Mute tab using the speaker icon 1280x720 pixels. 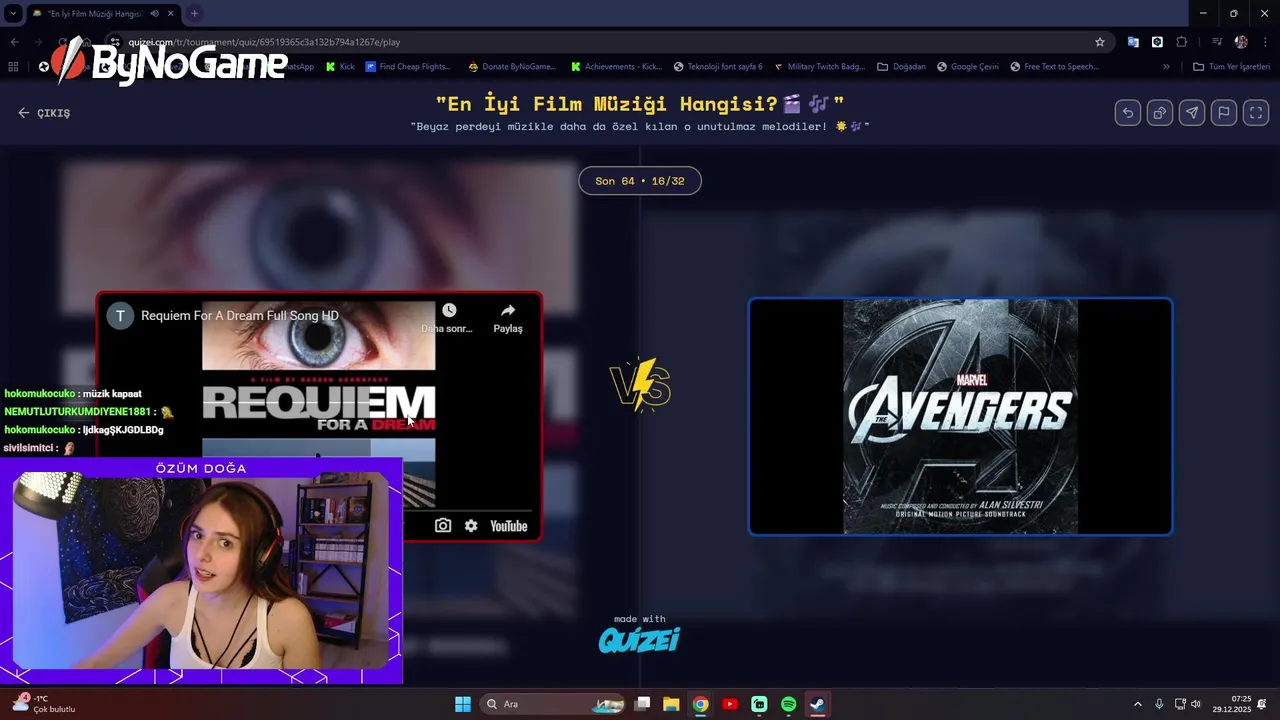point(155,14)
